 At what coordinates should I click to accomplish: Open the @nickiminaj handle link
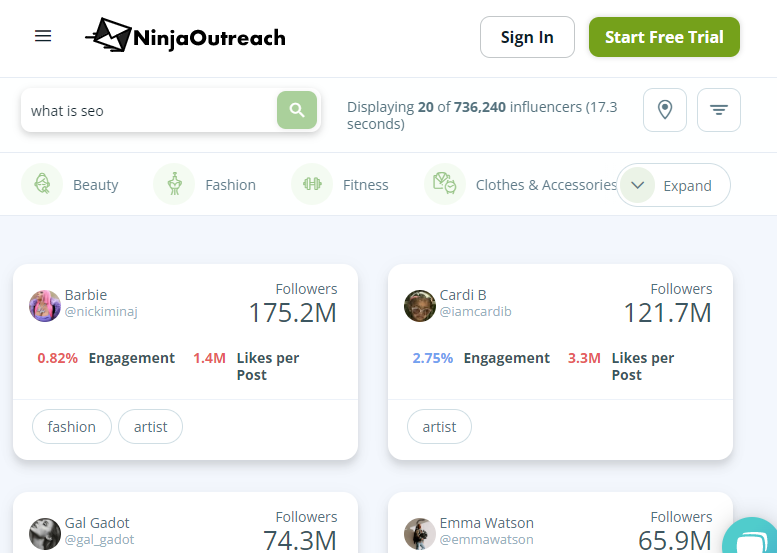coord(101,312)
